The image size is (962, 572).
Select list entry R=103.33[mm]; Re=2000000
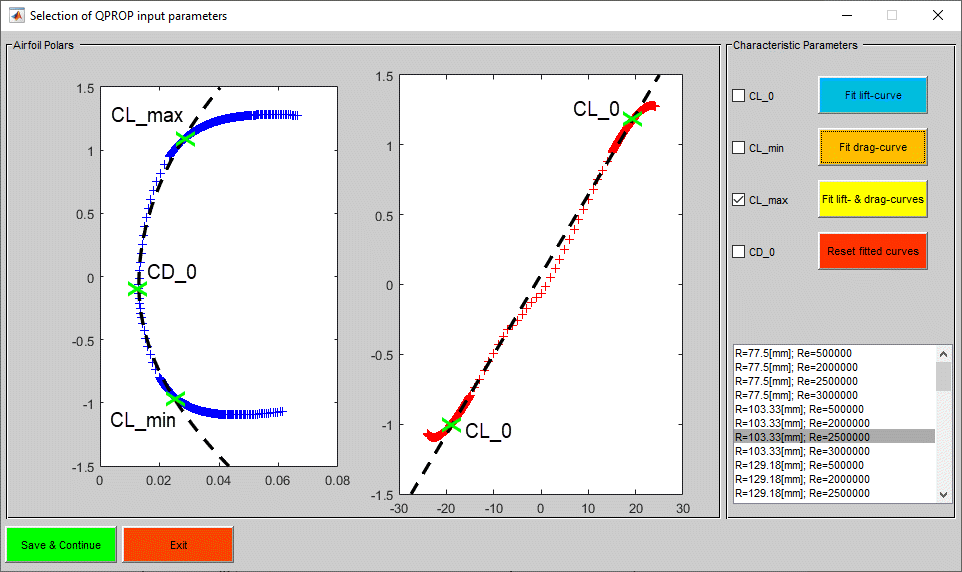(x=834, y=423)
